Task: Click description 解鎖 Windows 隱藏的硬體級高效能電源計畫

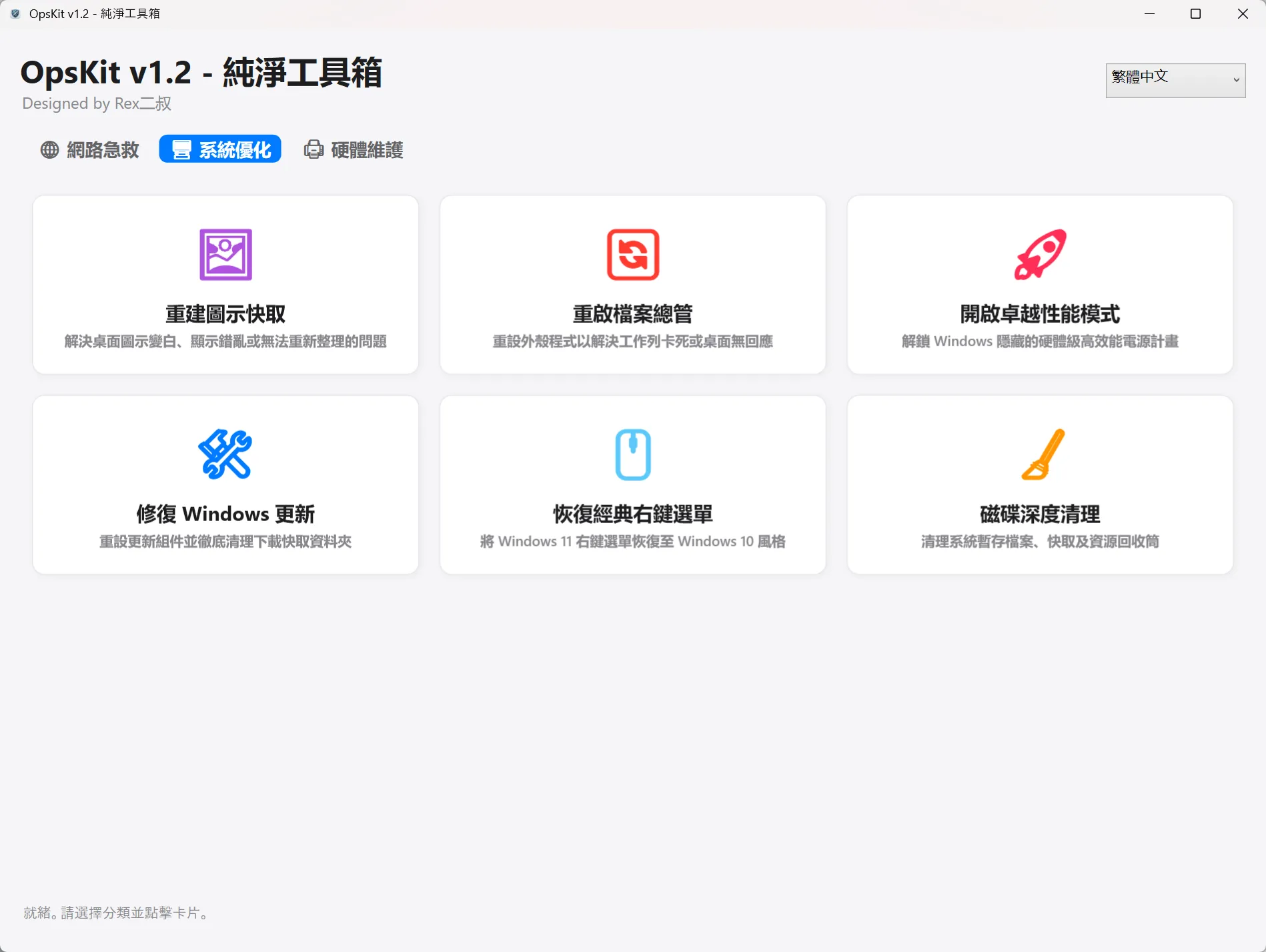Action: click(x=1040, y=342)
